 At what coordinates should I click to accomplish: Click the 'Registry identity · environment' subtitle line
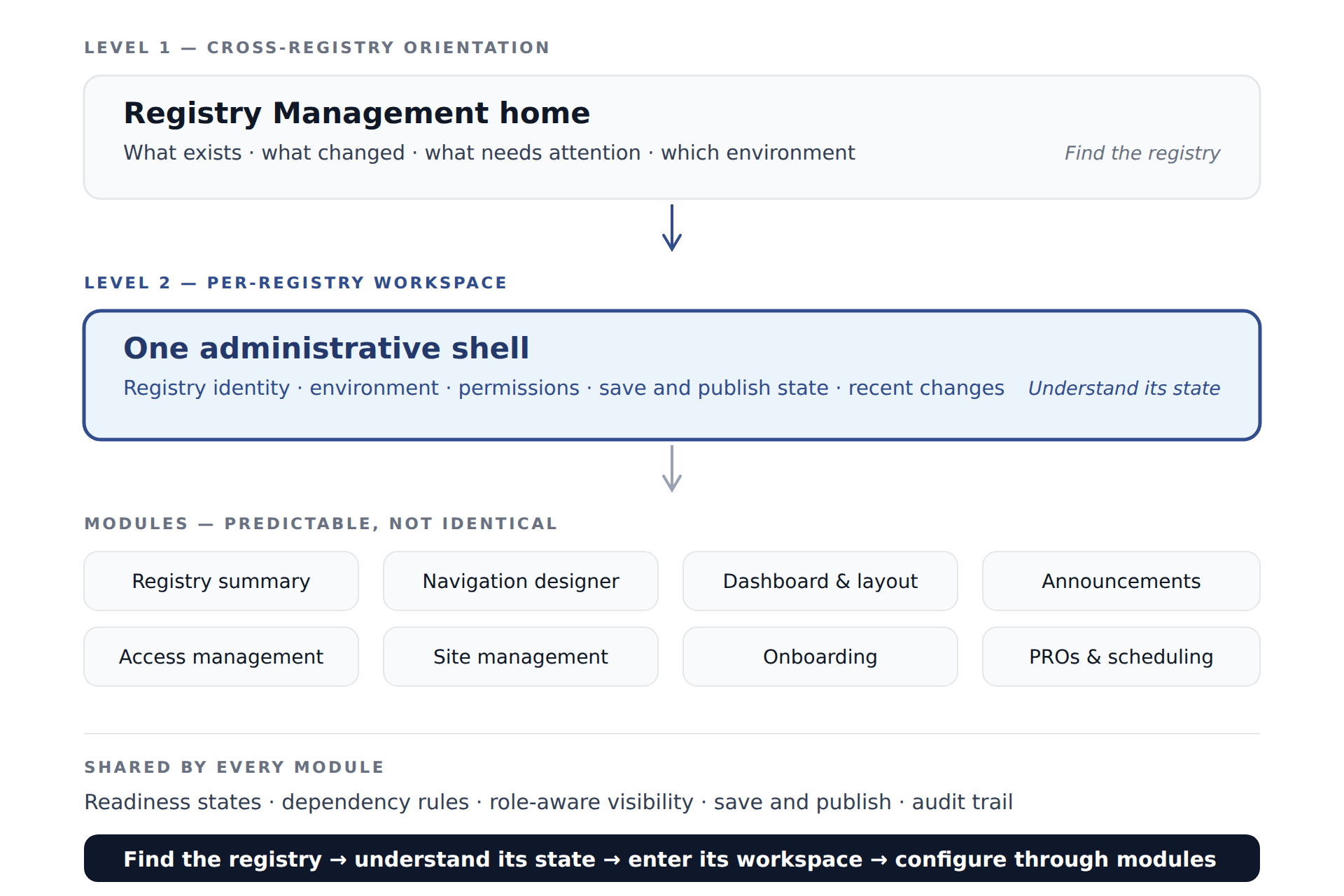pos(564,388)
